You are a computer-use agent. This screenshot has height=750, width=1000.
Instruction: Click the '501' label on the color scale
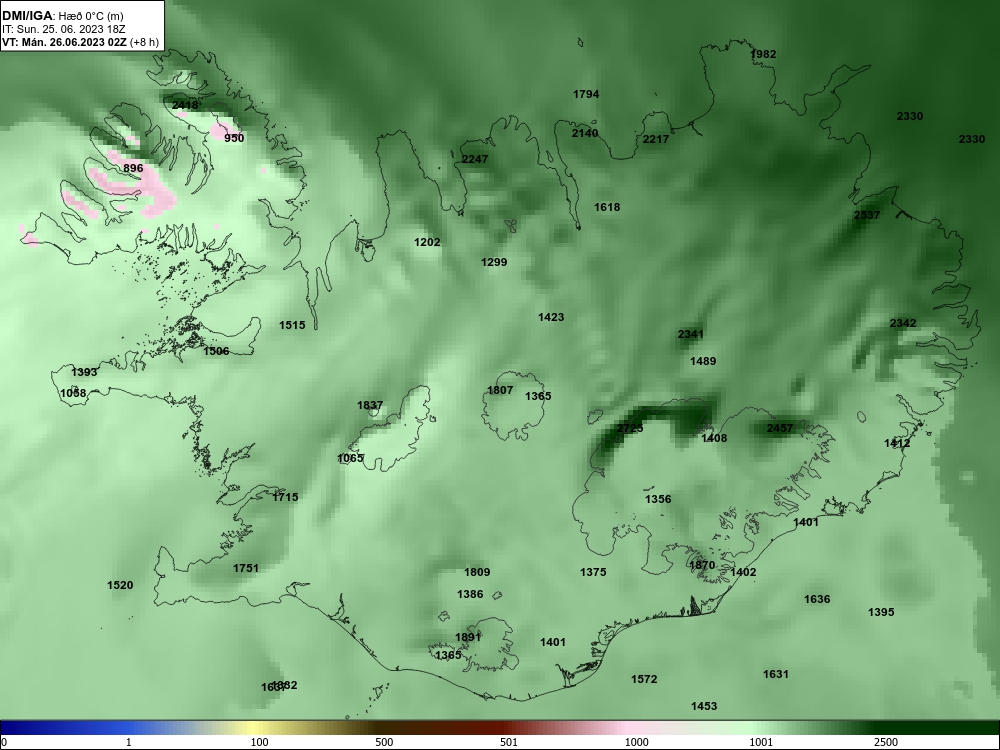coord(509,742)
